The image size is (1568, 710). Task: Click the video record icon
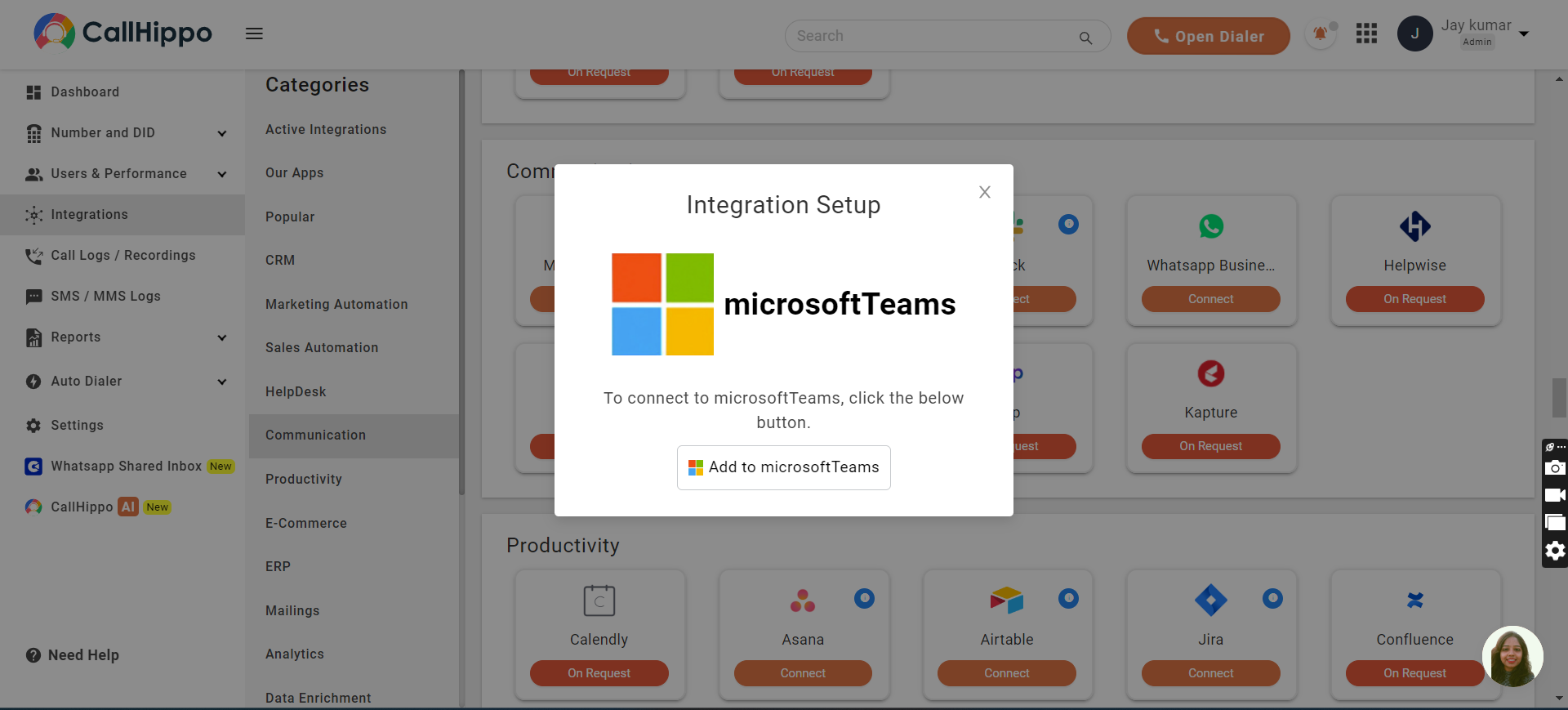(1555, 495)
